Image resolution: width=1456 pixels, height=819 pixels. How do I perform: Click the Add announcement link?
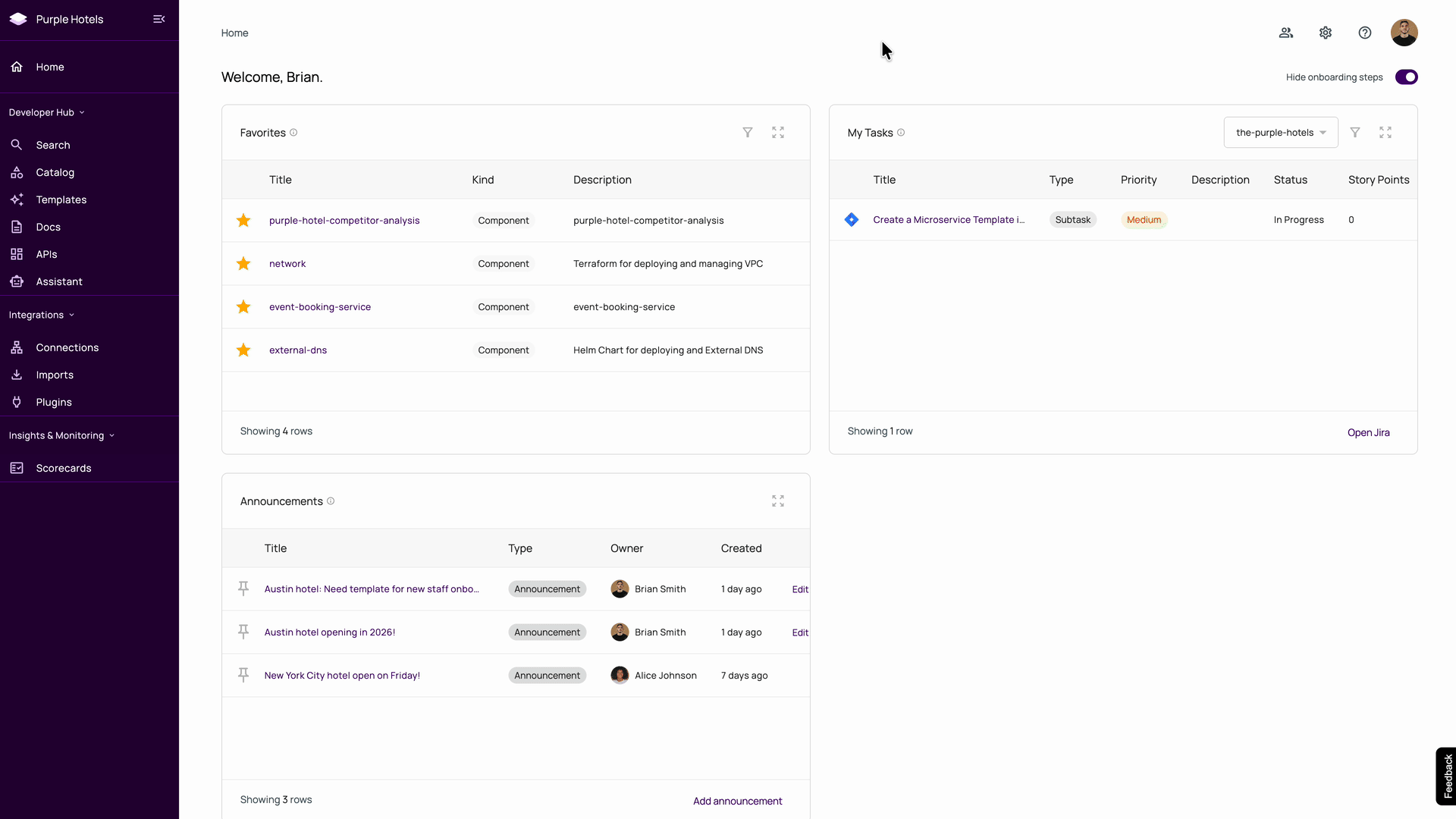pyautogui.click(x=737, y=801)
